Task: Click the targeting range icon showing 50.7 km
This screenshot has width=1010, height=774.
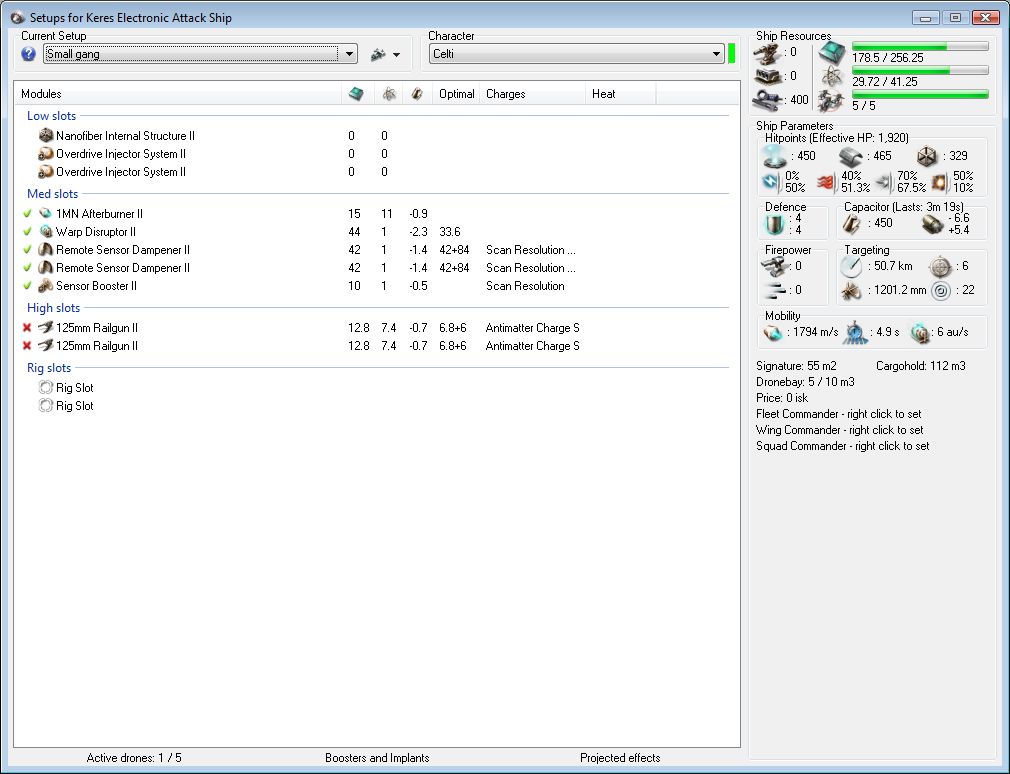Action: [x=851, y=266]
